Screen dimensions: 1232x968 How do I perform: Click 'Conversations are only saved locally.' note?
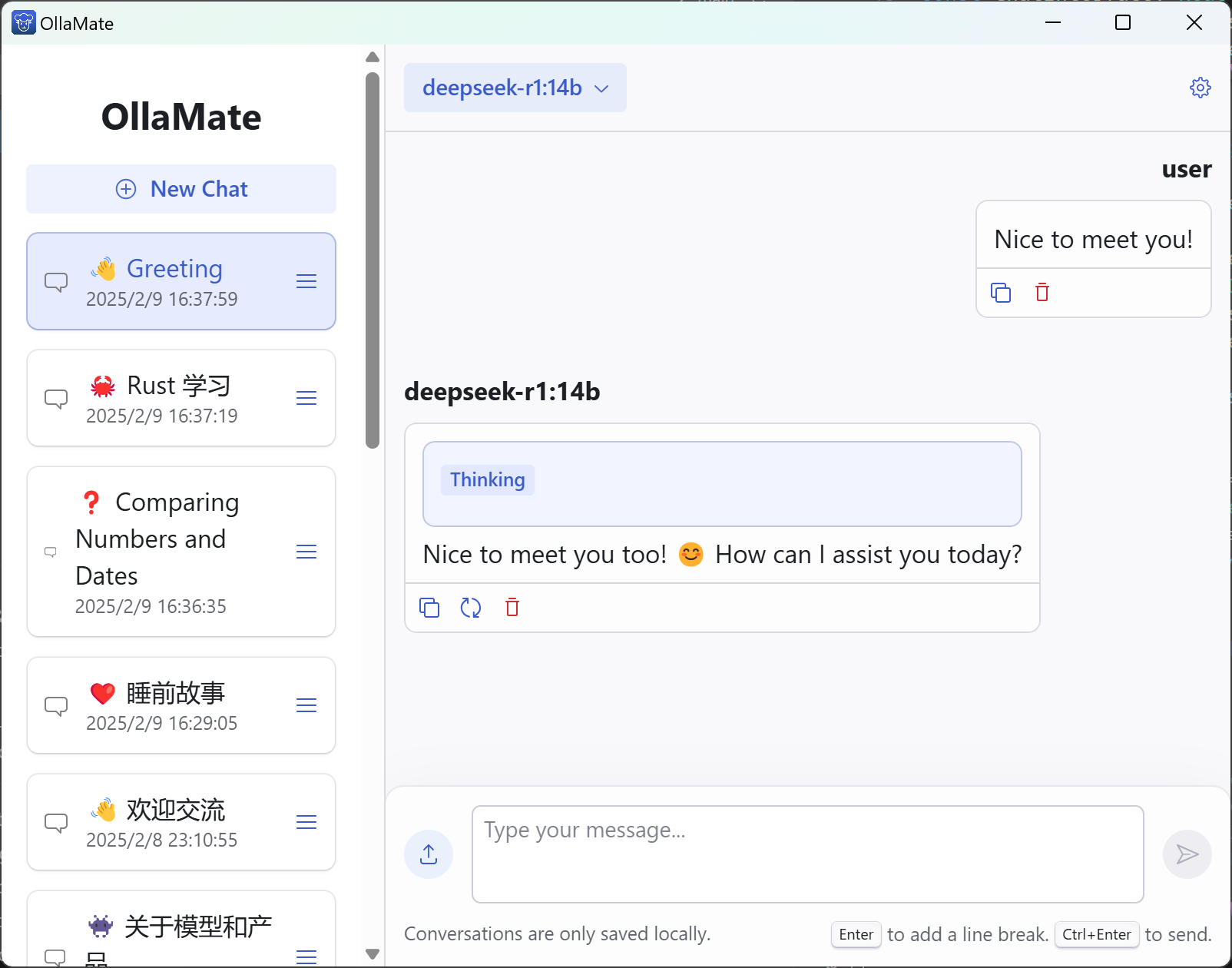[558, 934]
